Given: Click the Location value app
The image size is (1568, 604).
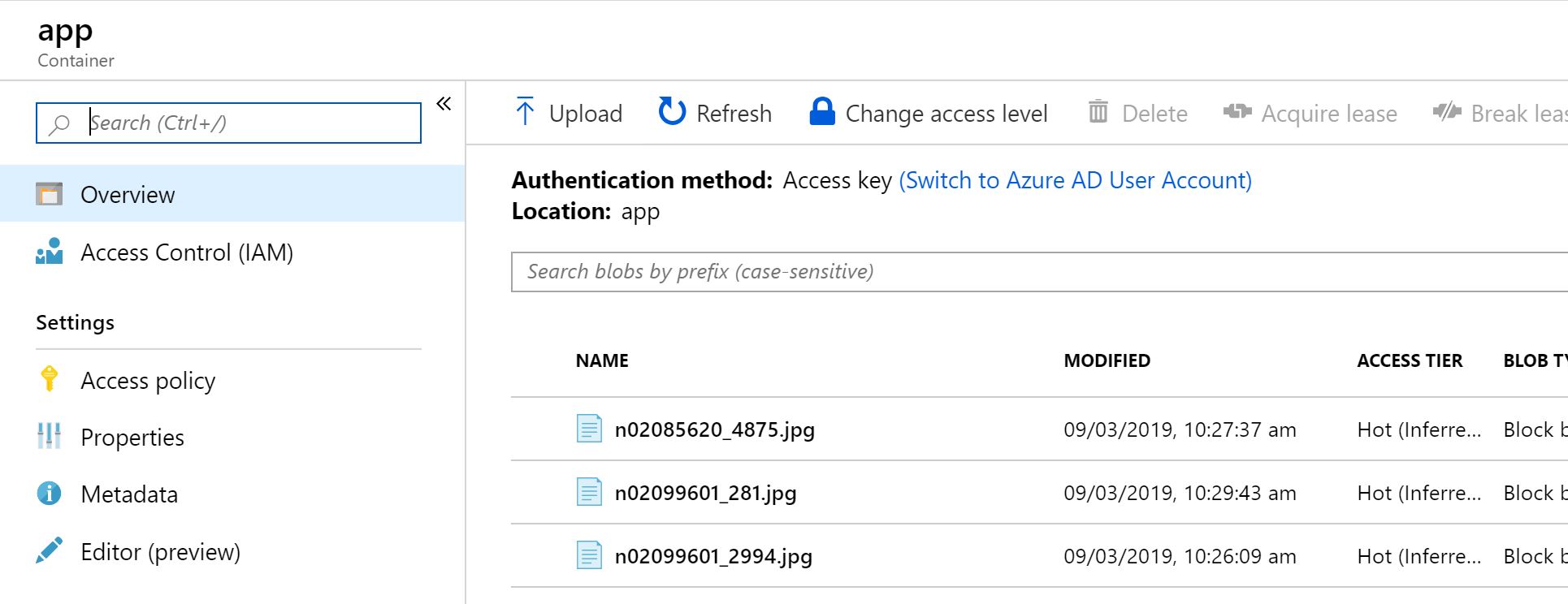Looking at the screenshot, I should tap(640, 212).
